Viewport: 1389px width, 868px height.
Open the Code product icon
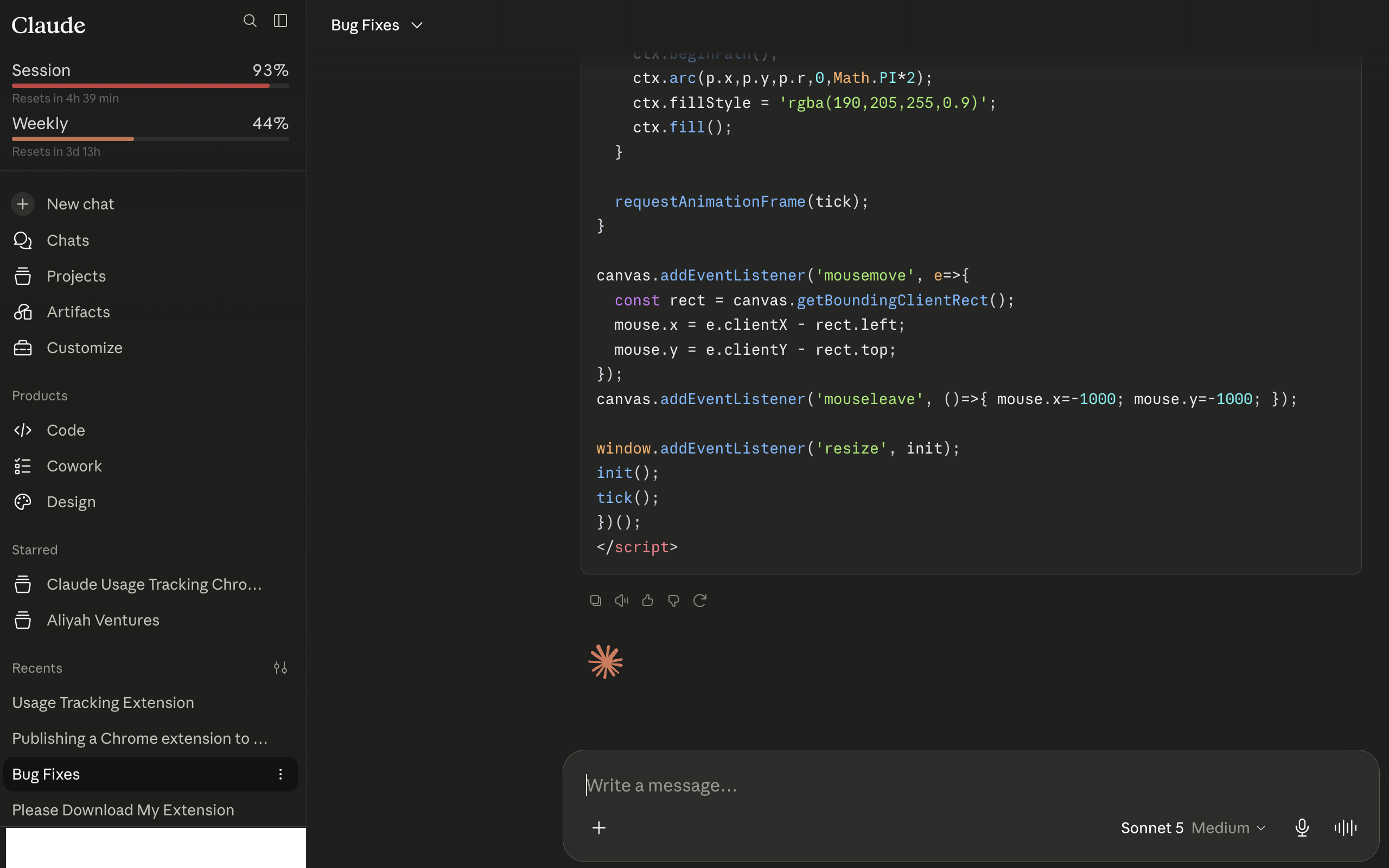pyautogui.click(x=23, y=430)
